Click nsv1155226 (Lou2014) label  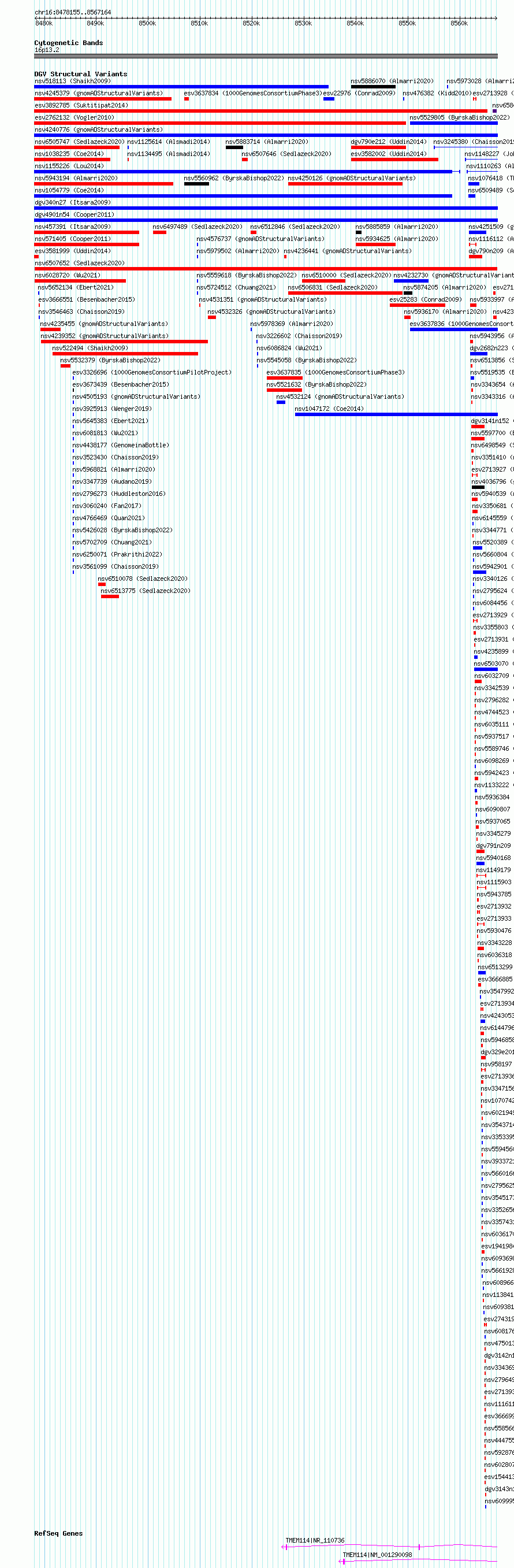pos(69,166)
